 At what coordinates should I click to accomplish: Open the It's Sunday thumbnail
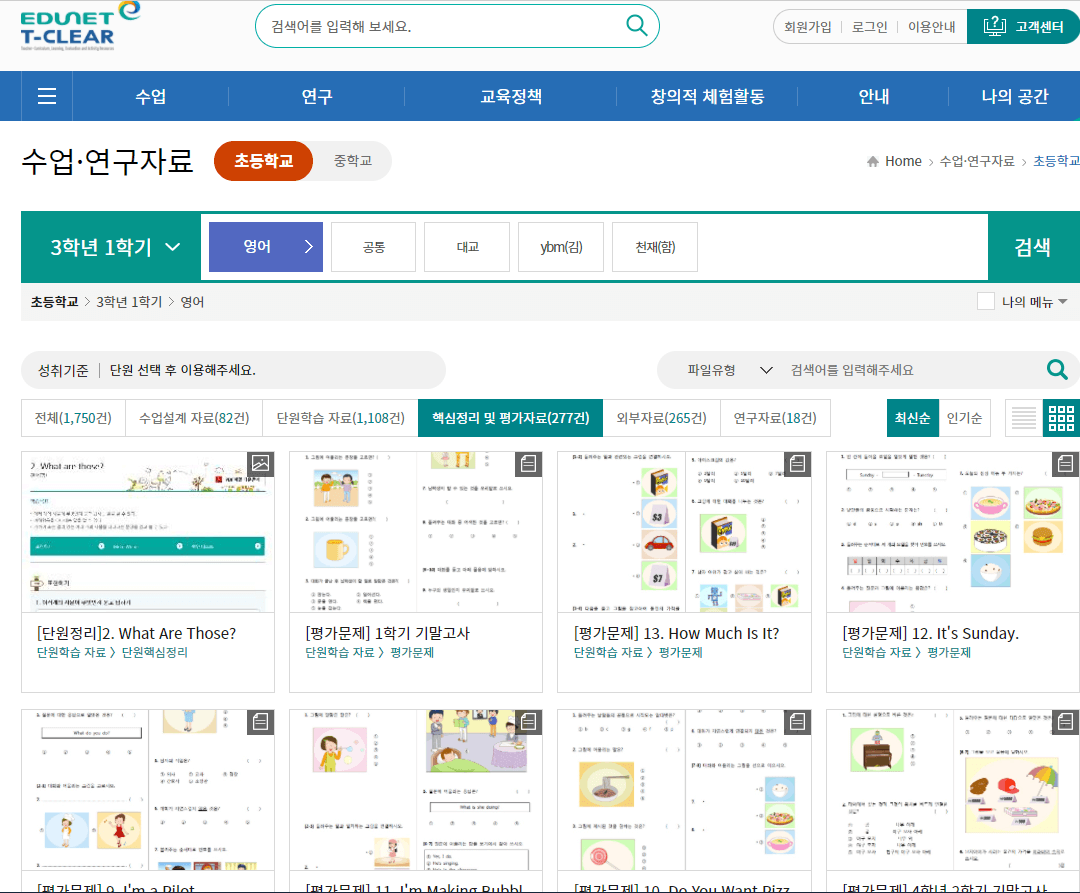tap(953, 532)
